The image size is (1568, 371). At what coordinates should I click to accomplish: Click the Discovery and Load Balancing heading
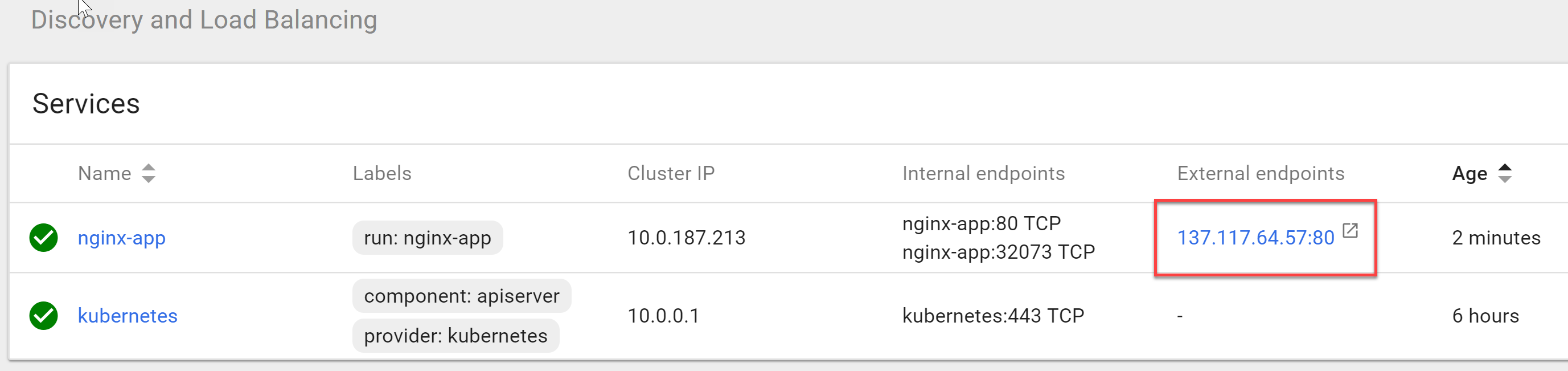point(204,20)
